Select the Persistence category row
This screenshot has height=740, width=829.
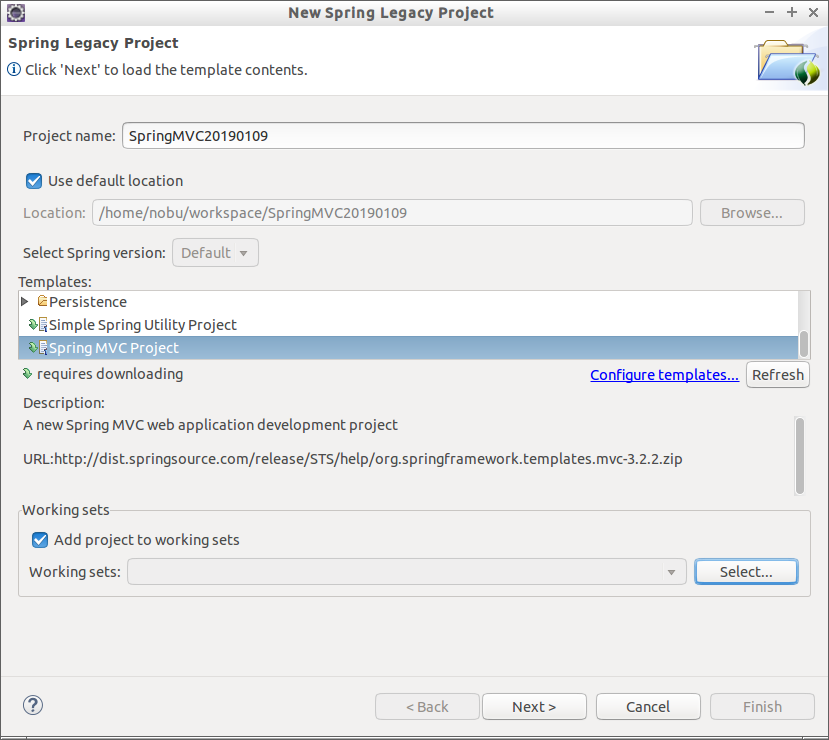point(408,301)
